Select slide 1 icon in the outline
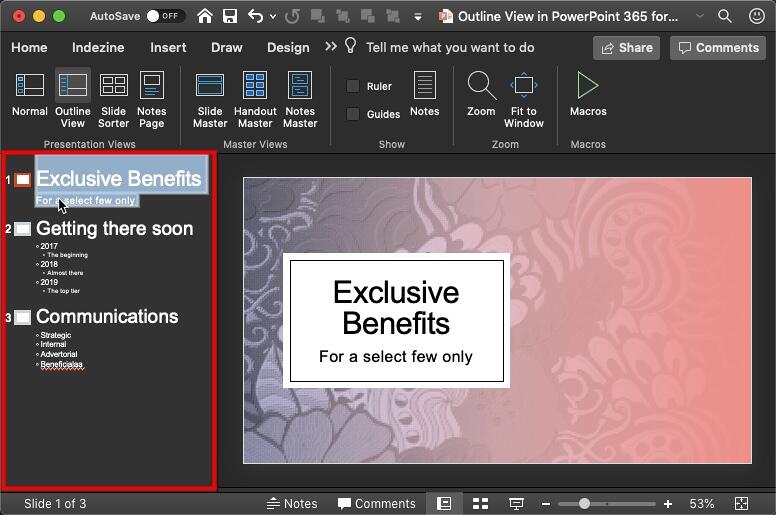The image size is (776, 515). pos(22,180)
